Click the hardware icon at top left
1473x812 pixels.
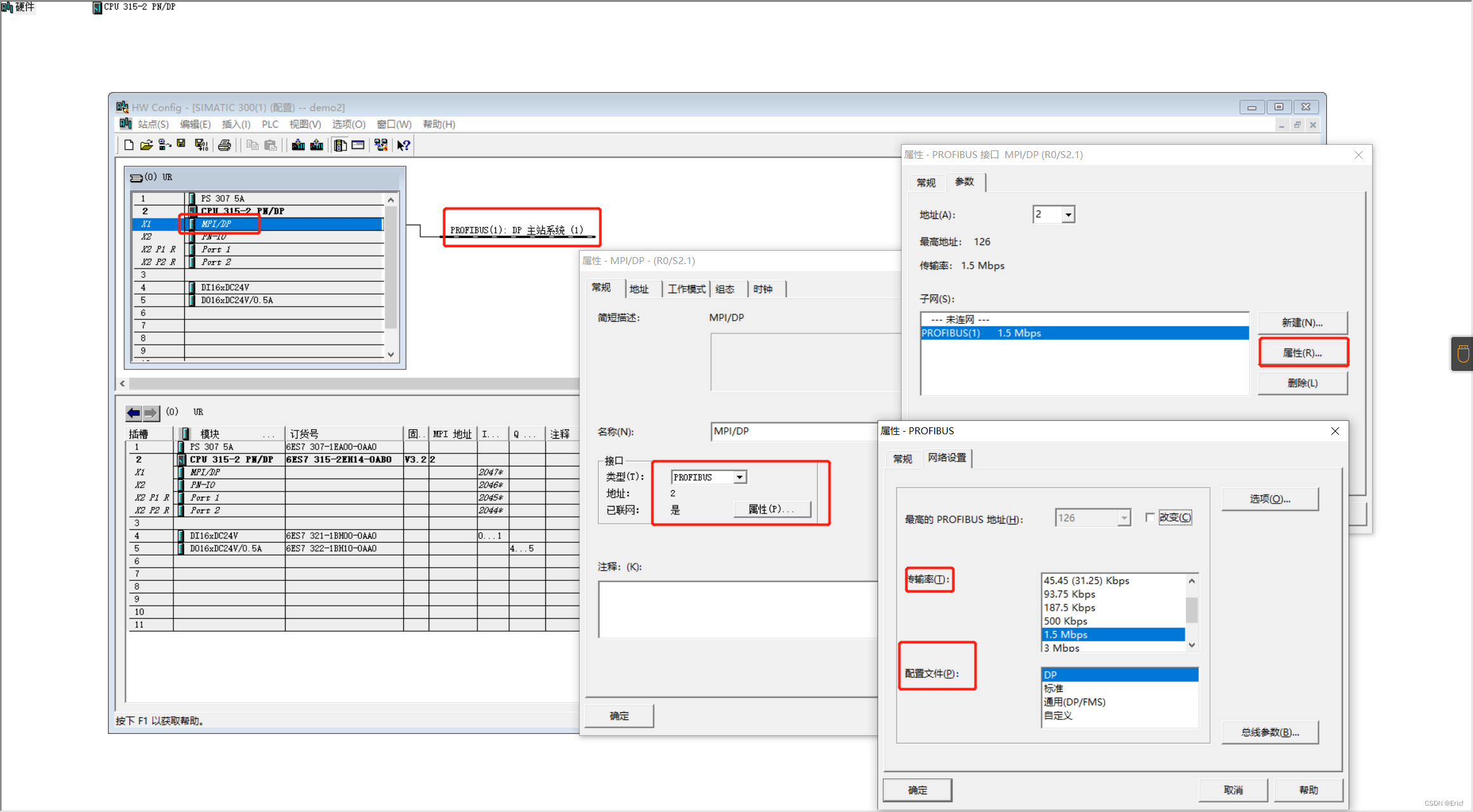point(7,7)
